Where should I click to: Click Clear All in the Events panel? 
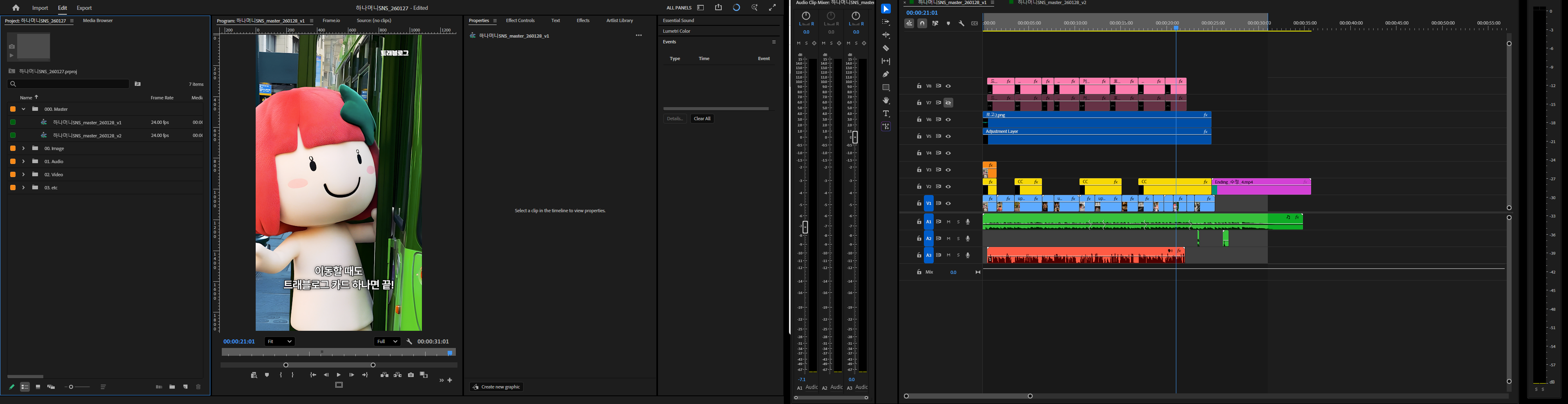(702, 118)
